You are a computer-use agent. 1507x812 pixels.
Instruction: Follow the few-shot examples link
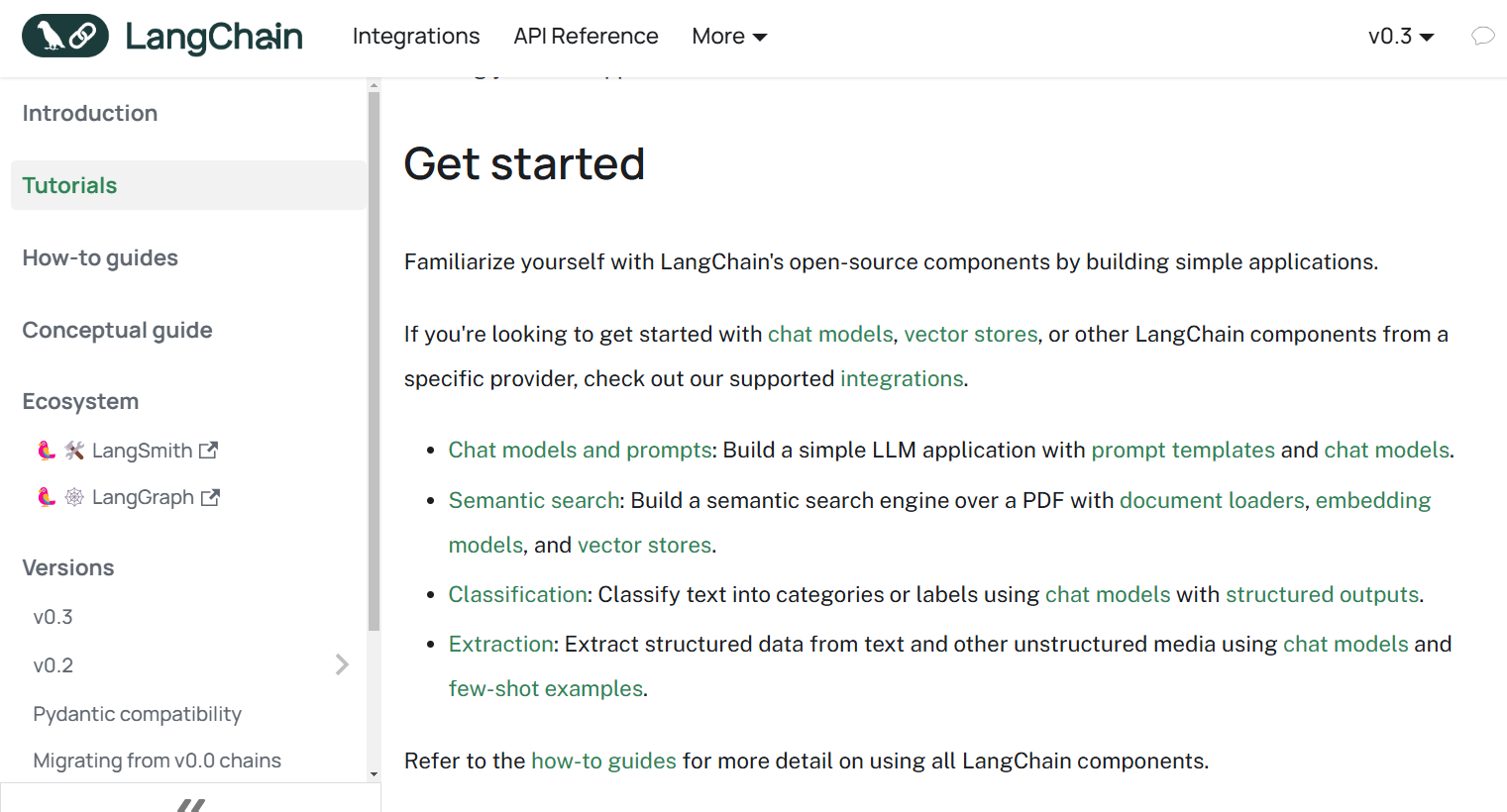point(546,688)
